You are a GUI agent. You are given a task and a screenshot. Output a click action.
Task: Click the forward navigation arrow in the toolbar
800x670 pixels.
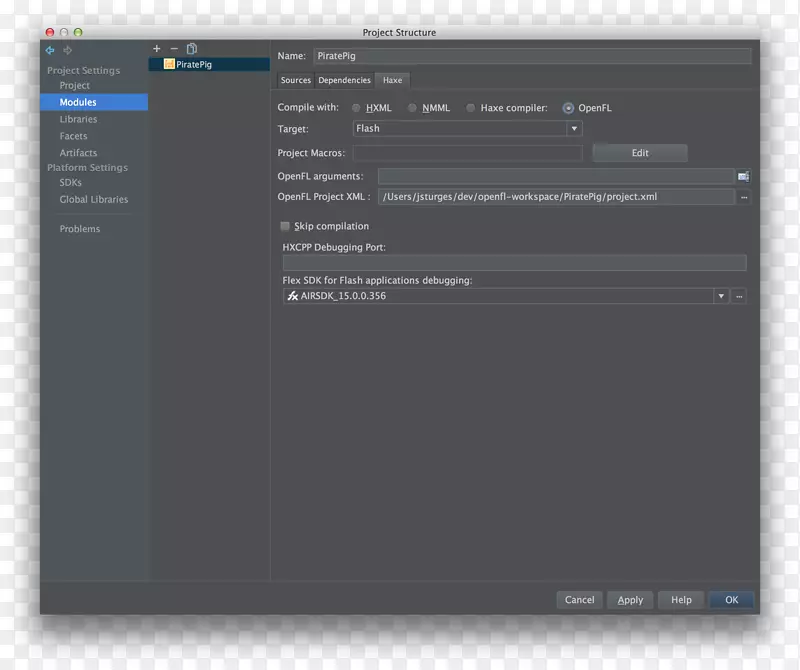pos(67,49)
